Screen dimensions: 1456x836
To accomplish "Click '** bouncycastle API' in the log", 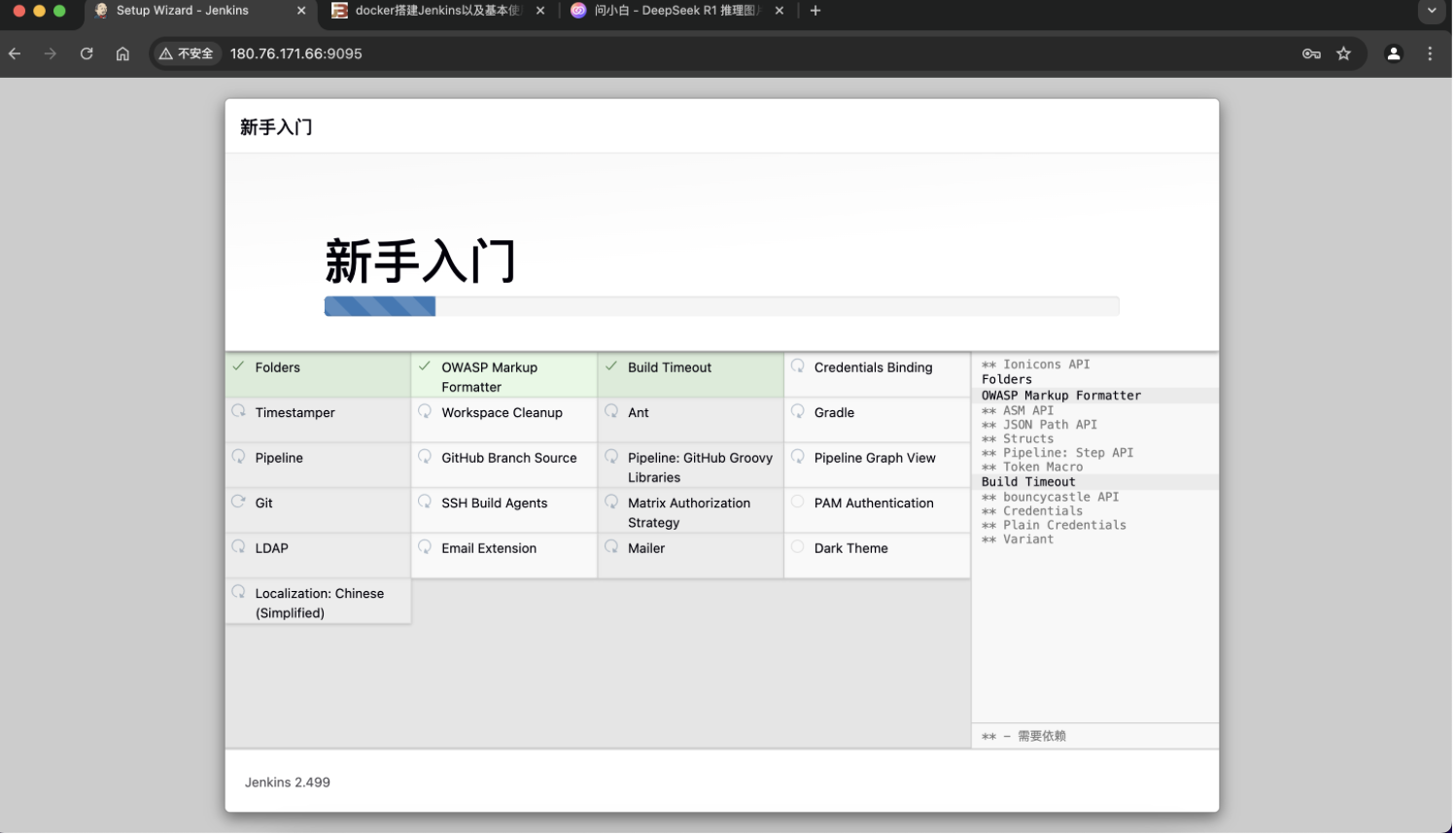I will pyautogui.click(x=1053, y=499).
